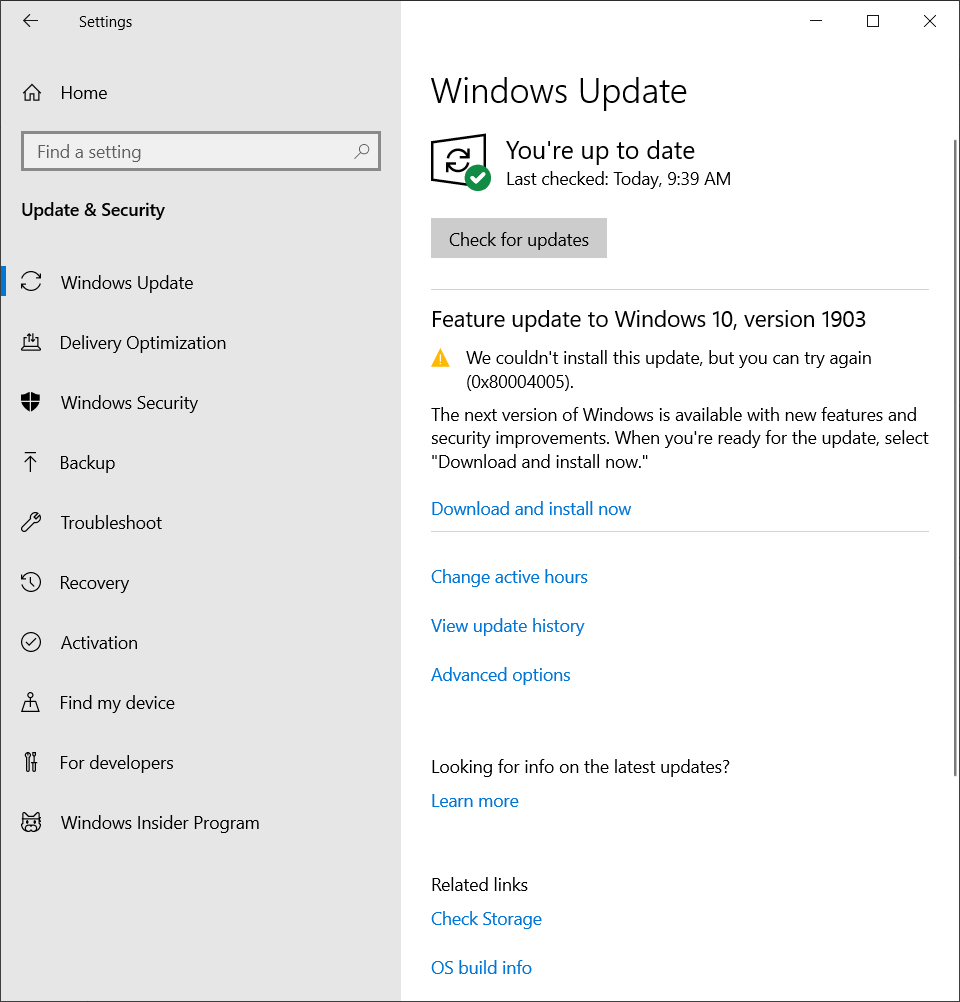Image resolution: width=960 pixels, height=1002 pixels.
Task: Open the Troubleshoot page
Action: (x=201, y=523)
